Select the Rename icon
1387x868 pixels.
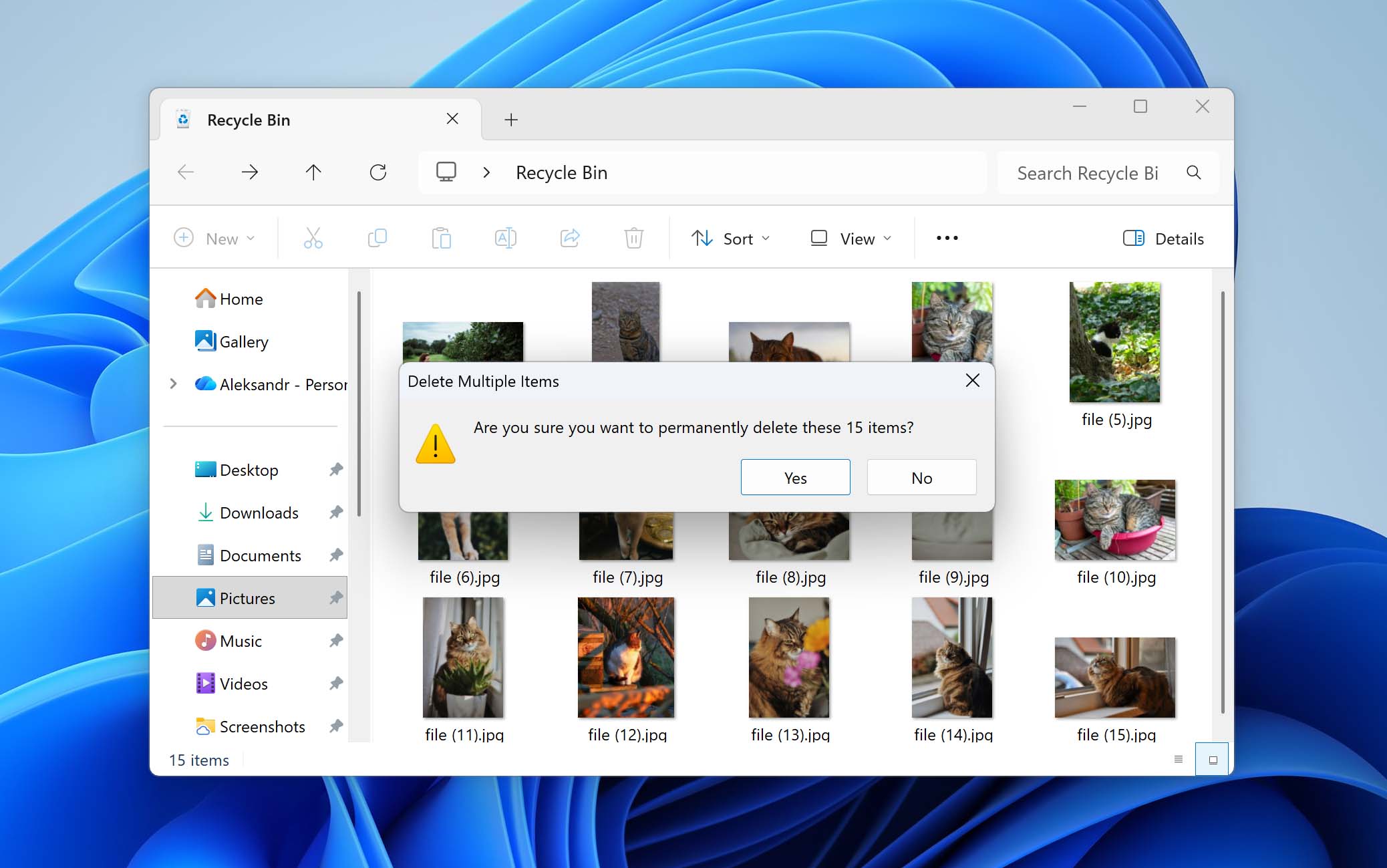[505, 238]
